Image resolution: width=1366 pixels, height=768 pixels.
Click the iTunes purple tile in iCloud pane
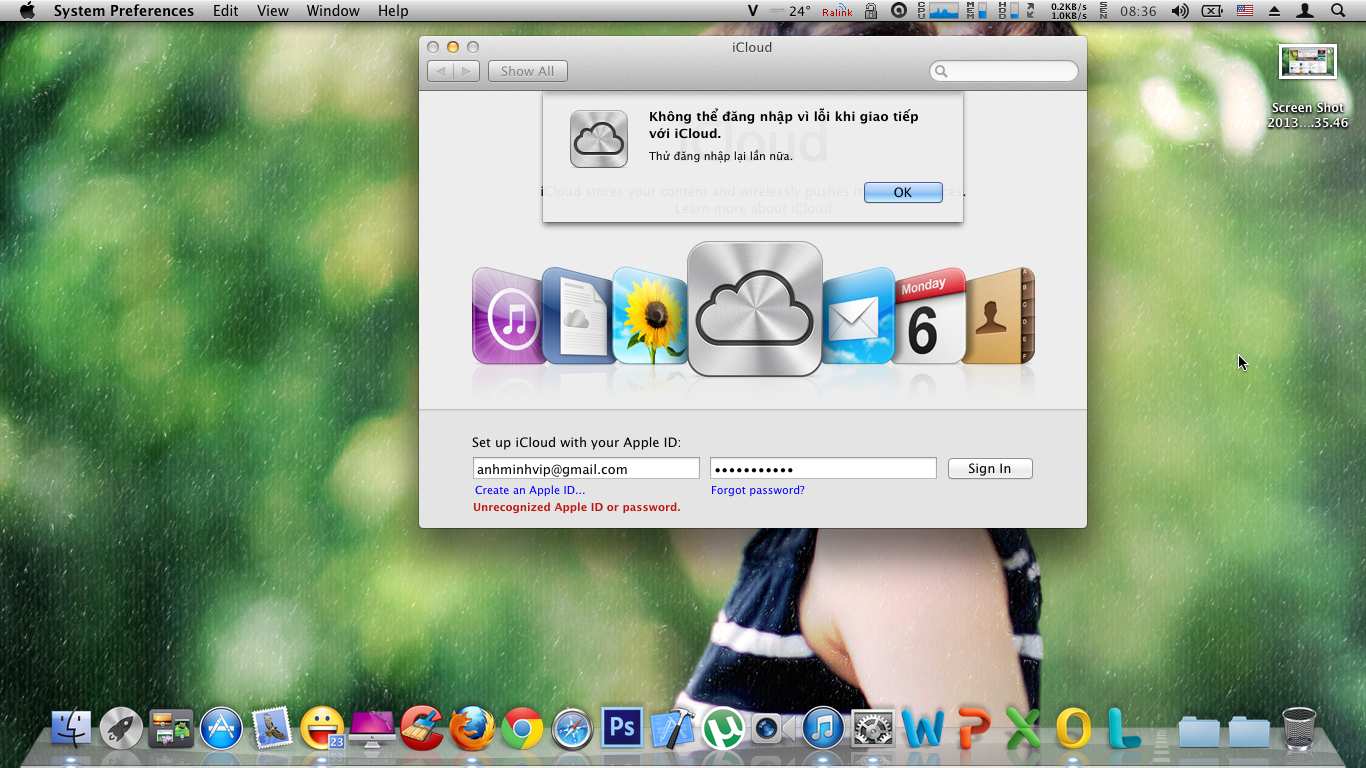tap(508, 316)
